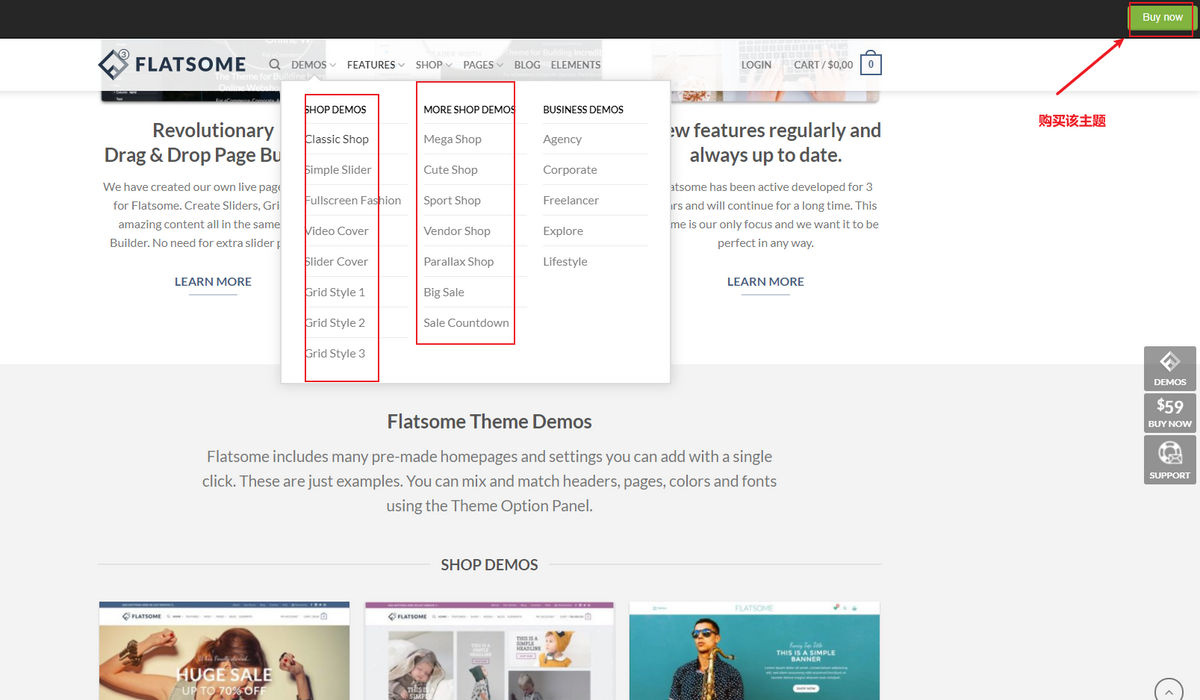
Task: Click the Login link
Action: coord(756,65)
